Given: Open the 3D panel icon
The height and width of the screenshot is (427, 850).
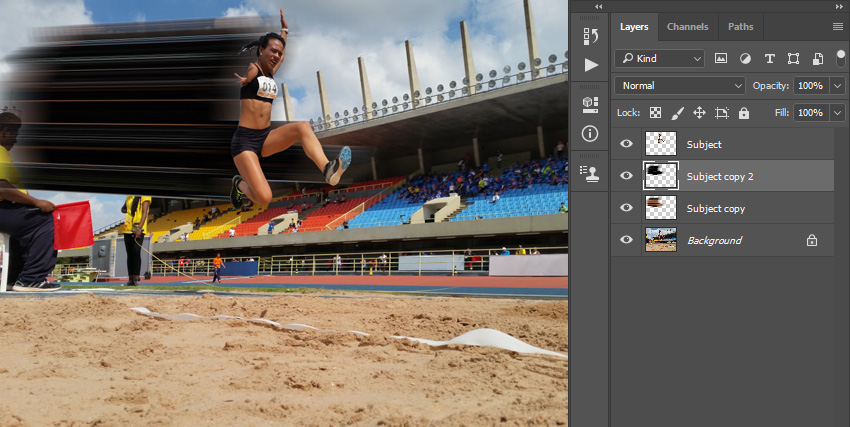Looking at the screenshot, I should coord(590,105).
